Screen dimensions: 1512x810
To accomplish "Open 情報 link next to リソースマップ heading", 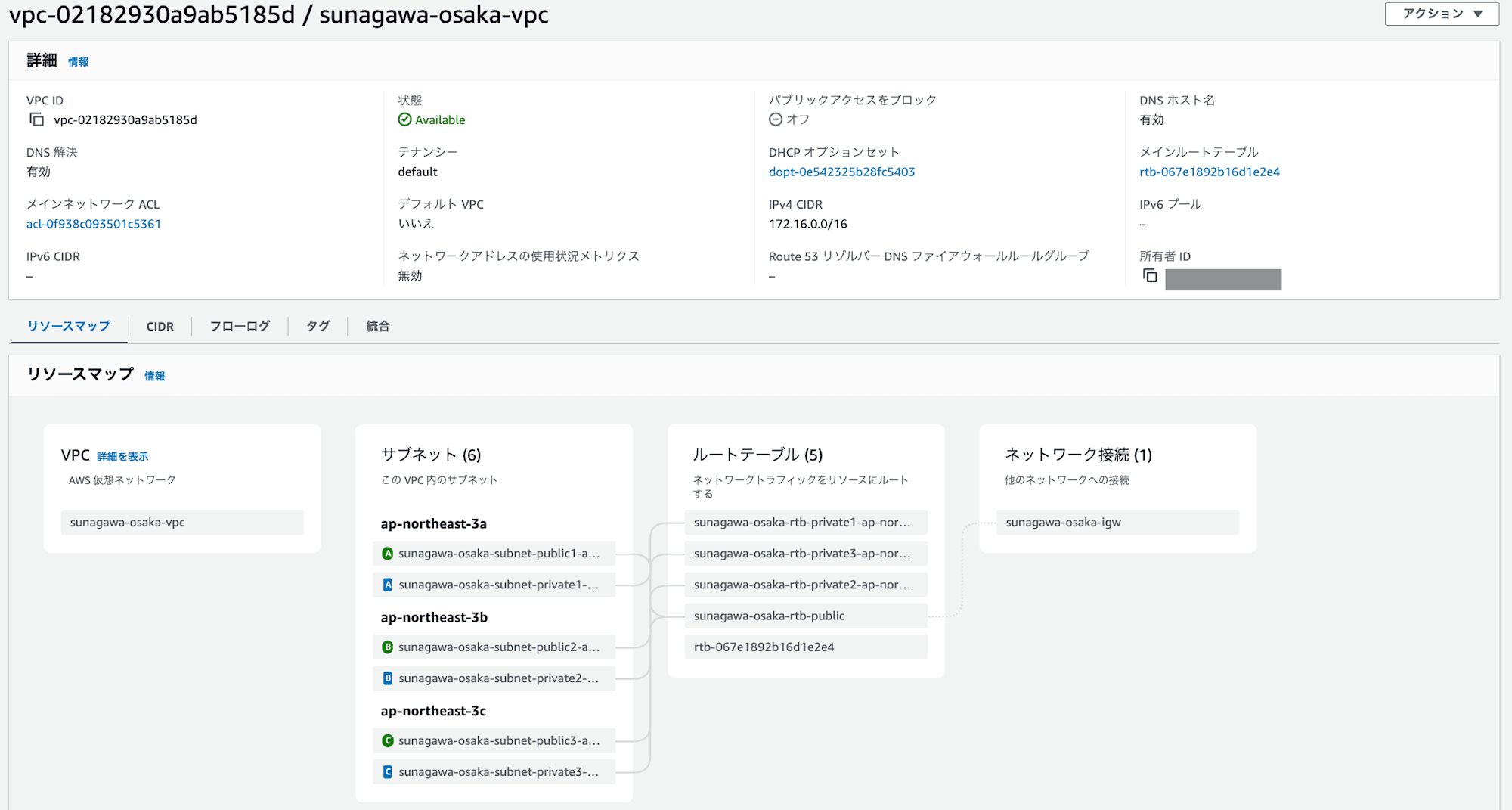I will click(155, 376).
